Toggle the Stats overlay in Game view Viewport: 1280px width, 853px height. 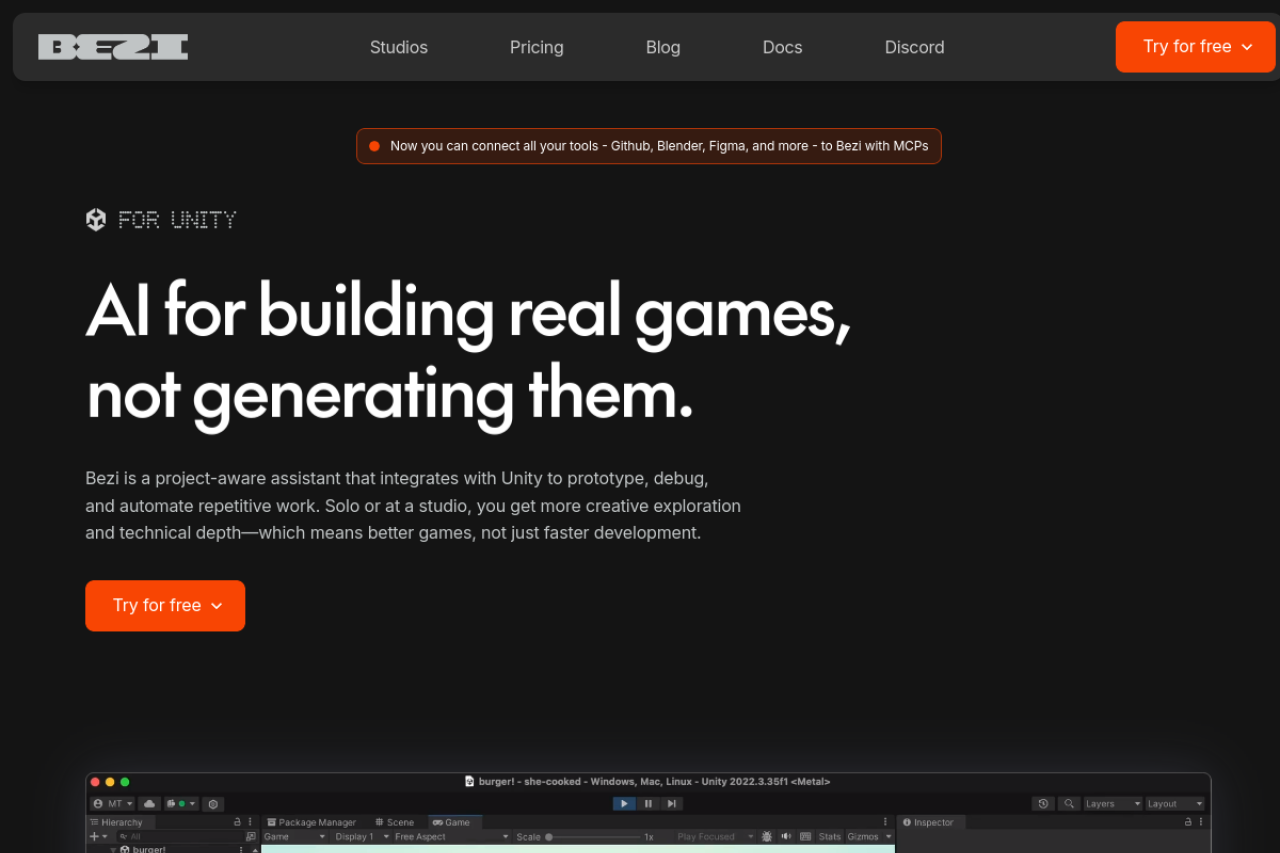click(x=830, y=837)
